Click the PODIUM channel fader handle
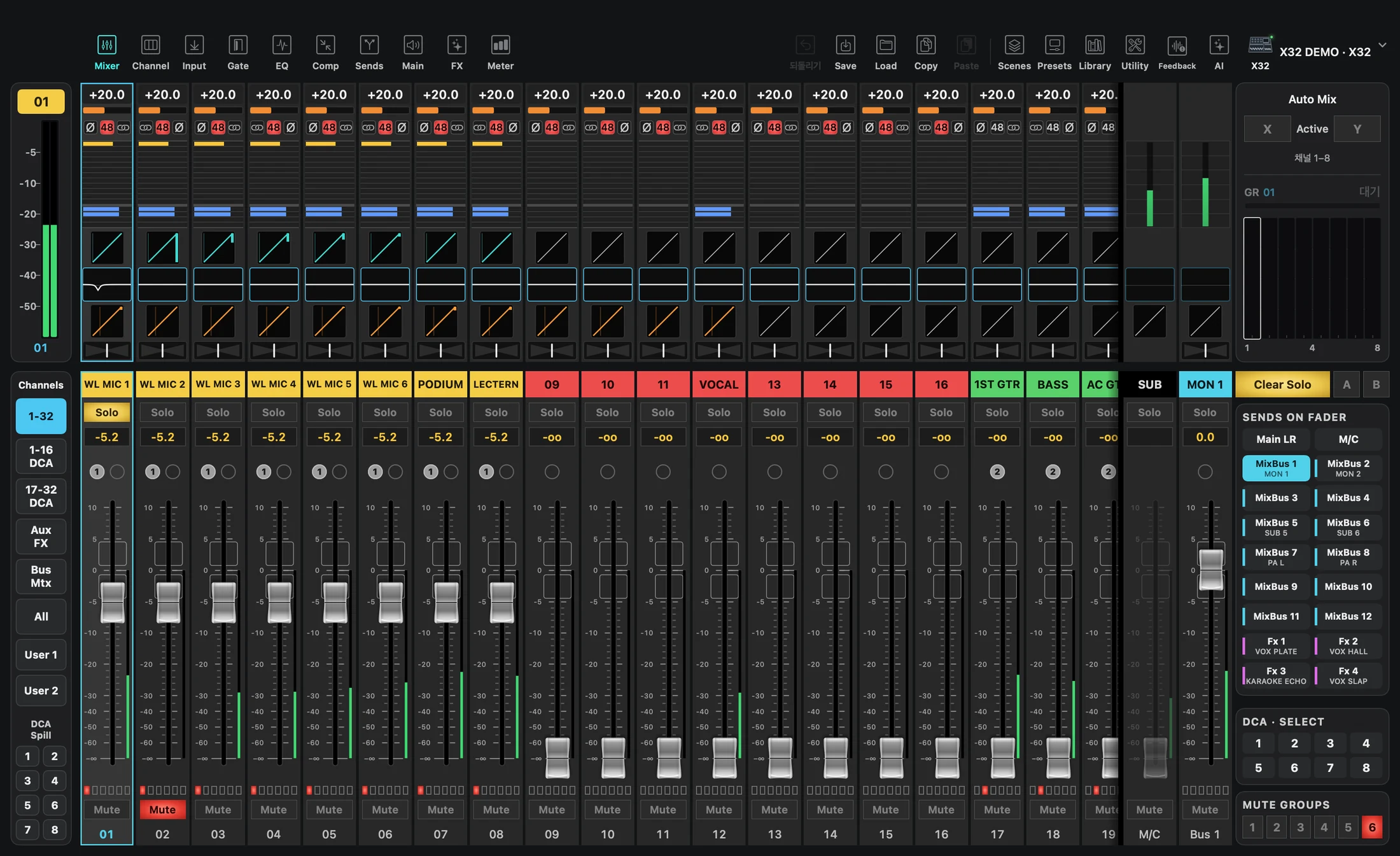Image resolution: width=1400 pixels, height=856 pixels. click(446, 602)
